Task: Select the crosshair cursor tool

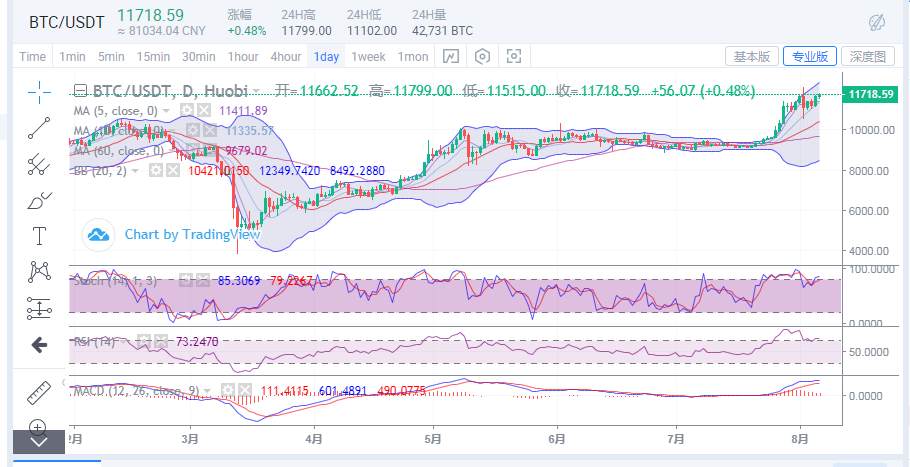Action: (x=39, y=92)
